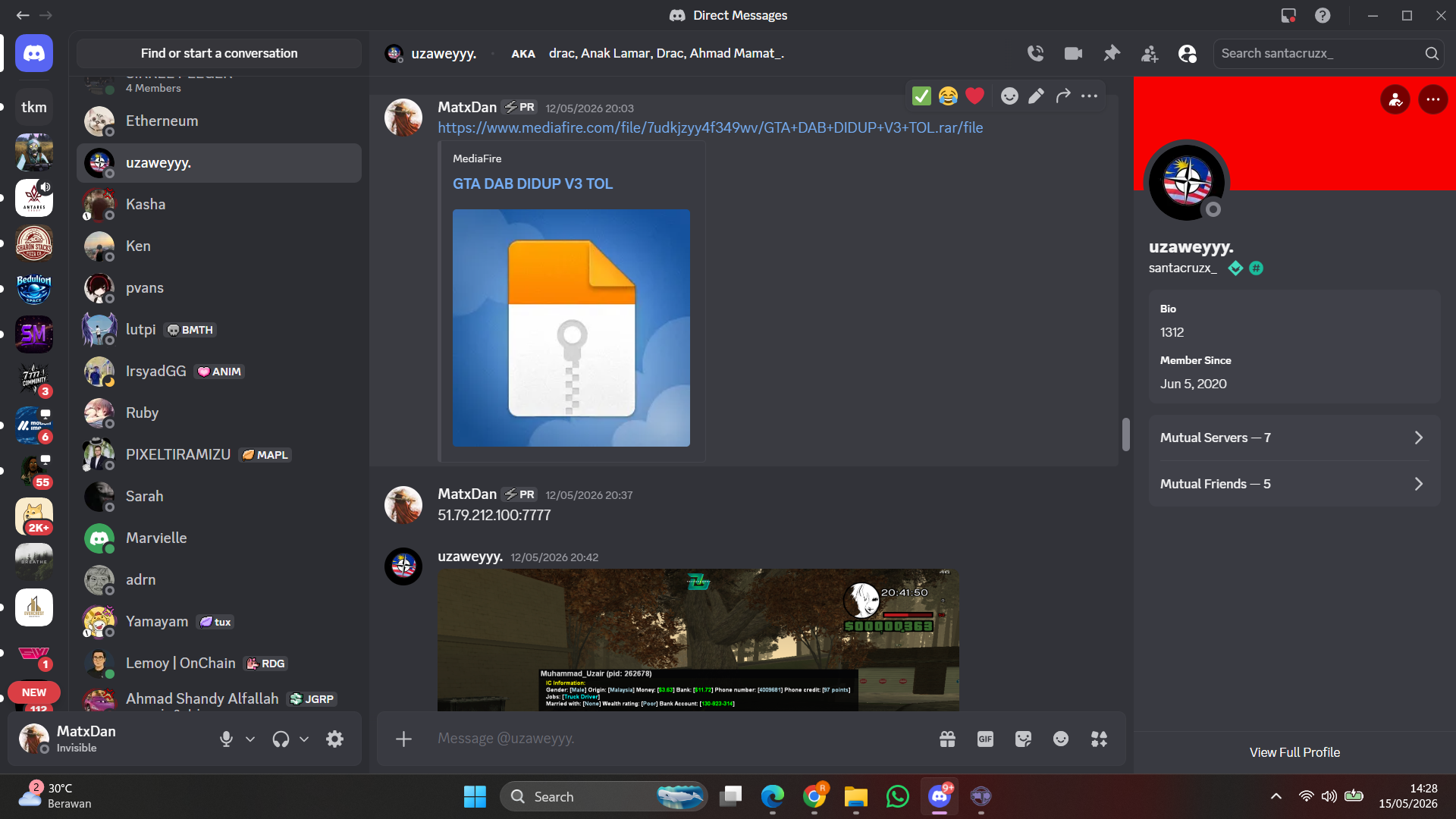React with green check mark emoji
The image size is (1456, 819).
tap(921, 96)
